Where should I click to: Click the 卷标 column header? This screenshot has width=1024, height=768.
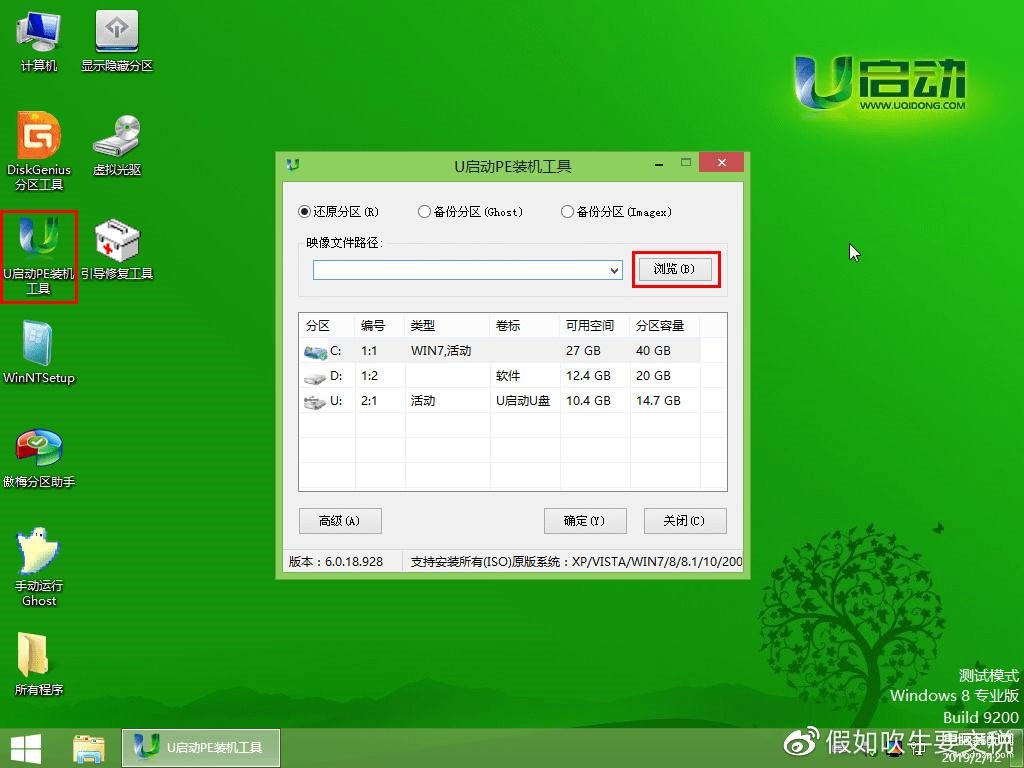click(x=525, y=325)
